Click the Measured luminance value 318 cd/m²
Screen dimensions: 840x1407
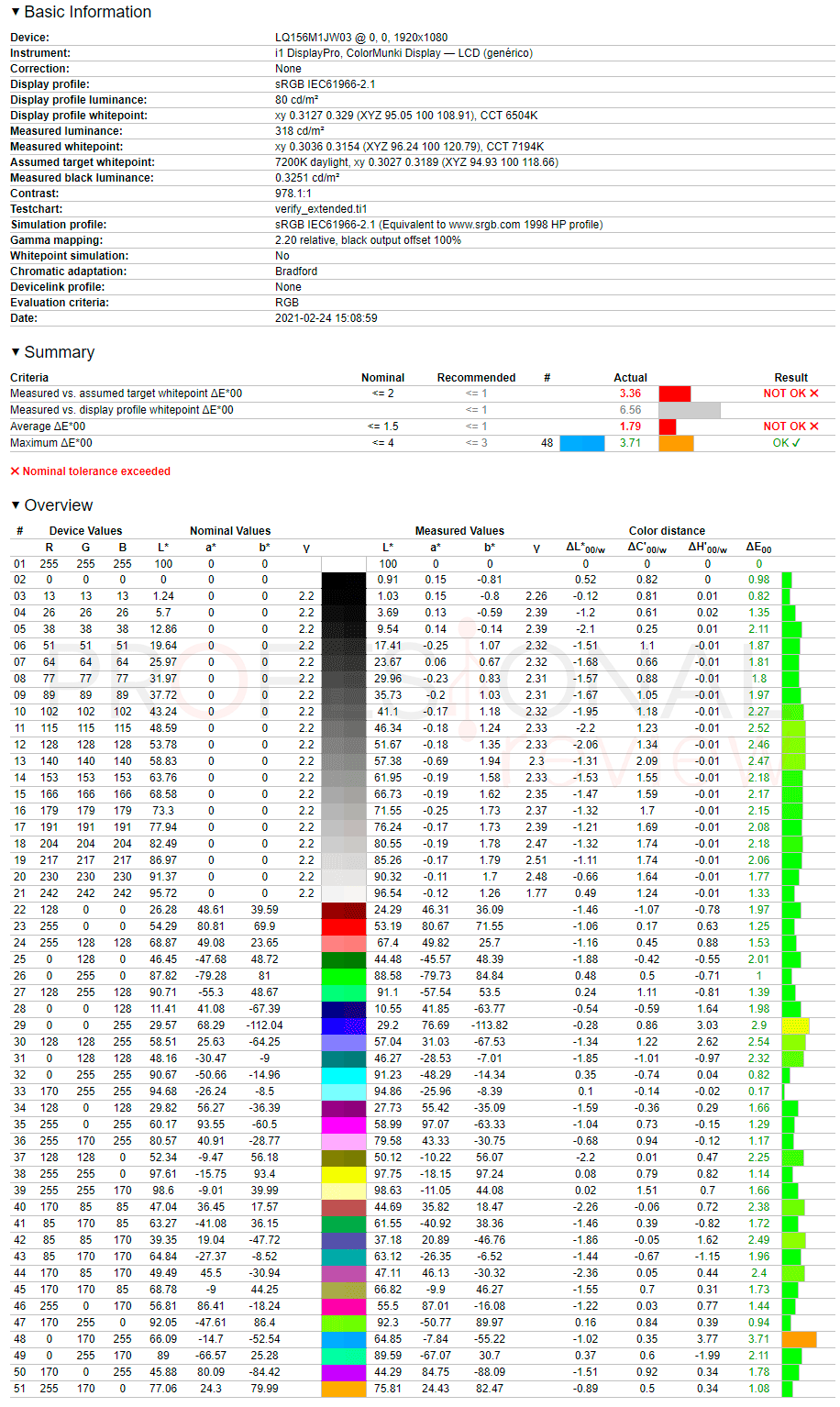tap(300, 131)
